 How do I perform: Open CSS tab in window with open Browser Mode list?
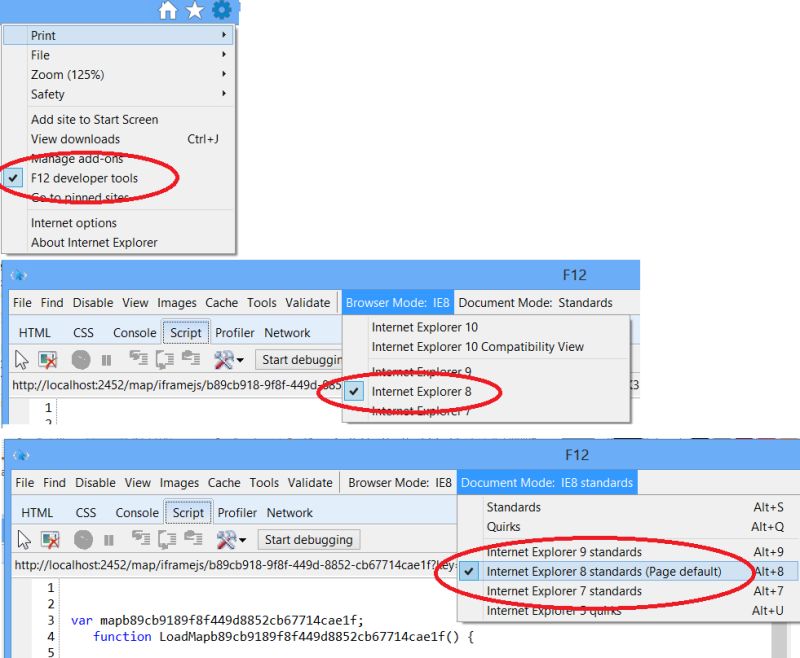pos(83,333)
